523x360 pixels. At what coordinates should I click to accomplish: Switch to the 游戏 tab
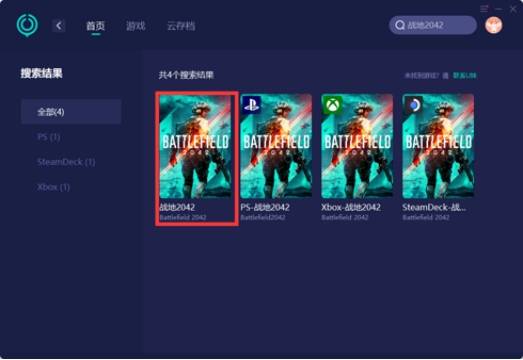pyautogui.click(x=136, y=26)
